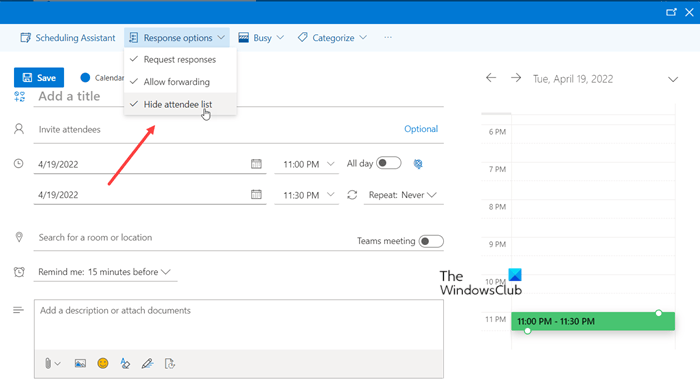Select Request responses menu item

pyautogui.click(x=180, y=59)
